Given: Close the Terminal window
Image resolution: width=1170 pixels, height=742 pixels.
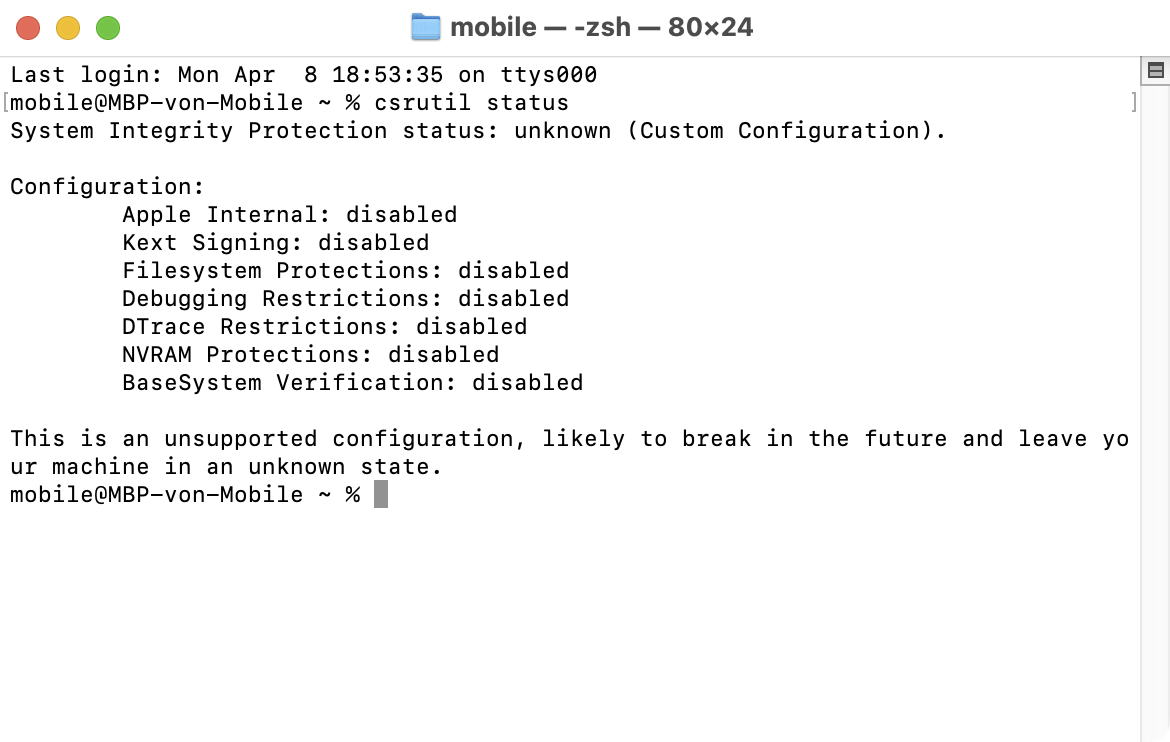Looking at the screenshot, I should 28,28.
